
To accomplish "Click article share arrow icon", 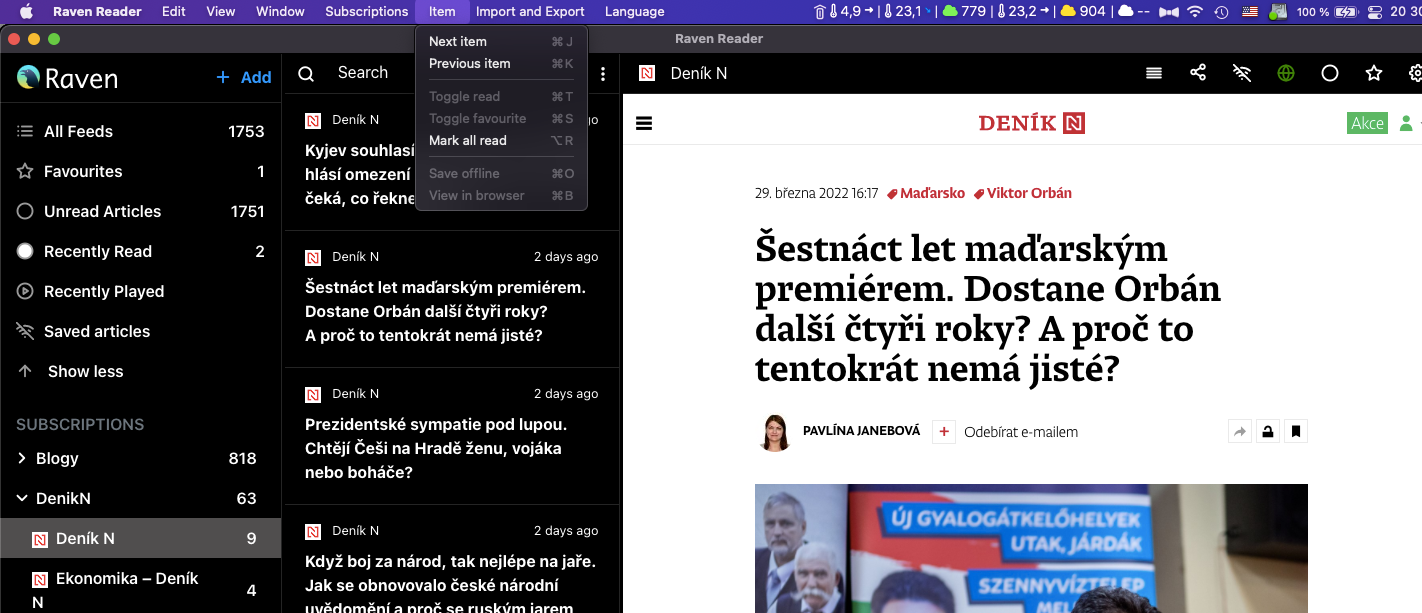I will [x=1240, y=432].
